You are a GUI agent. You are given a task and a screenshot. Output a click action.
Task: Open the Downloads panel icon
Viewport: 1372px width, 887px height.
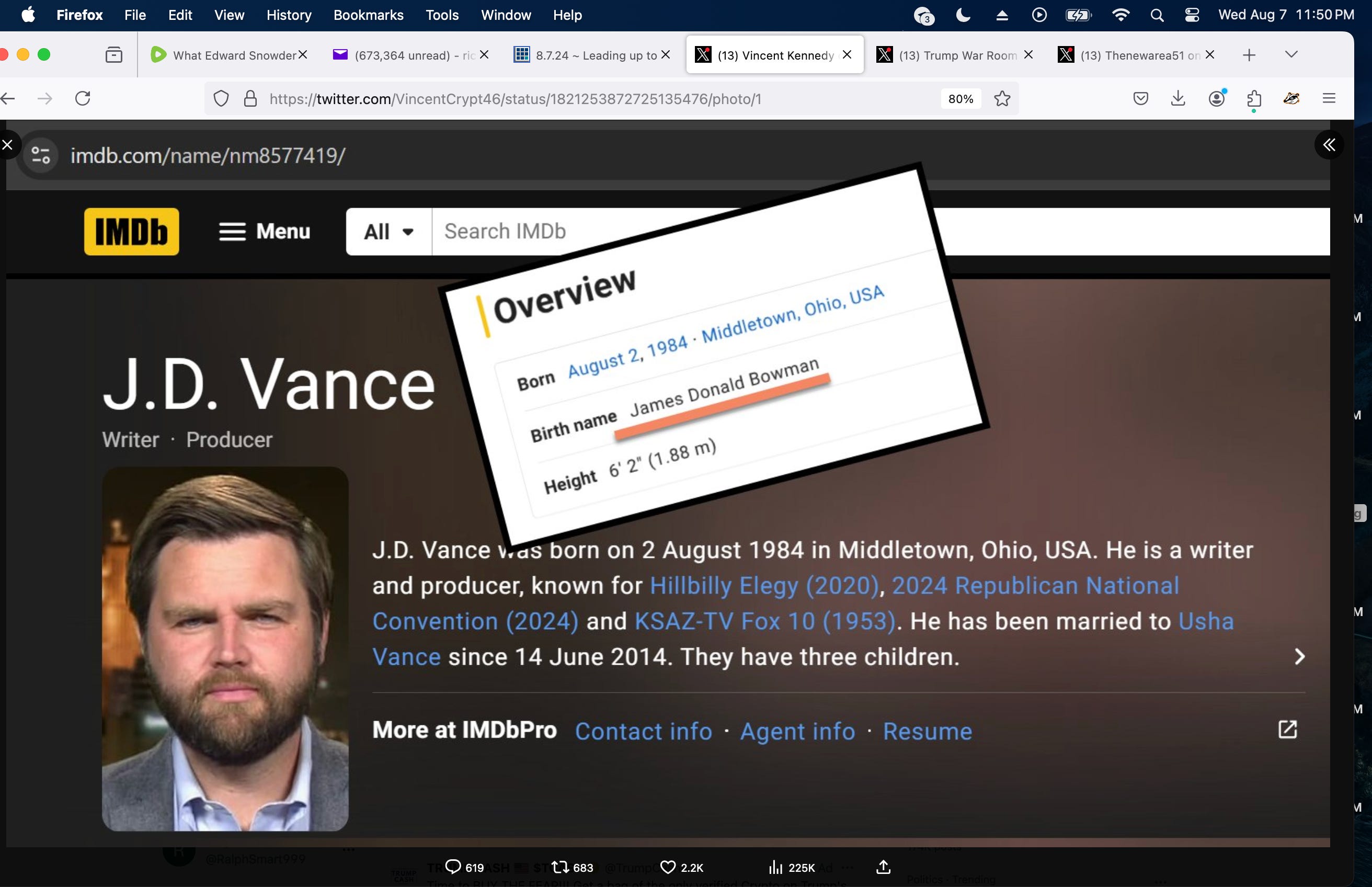coord(1178,98)
